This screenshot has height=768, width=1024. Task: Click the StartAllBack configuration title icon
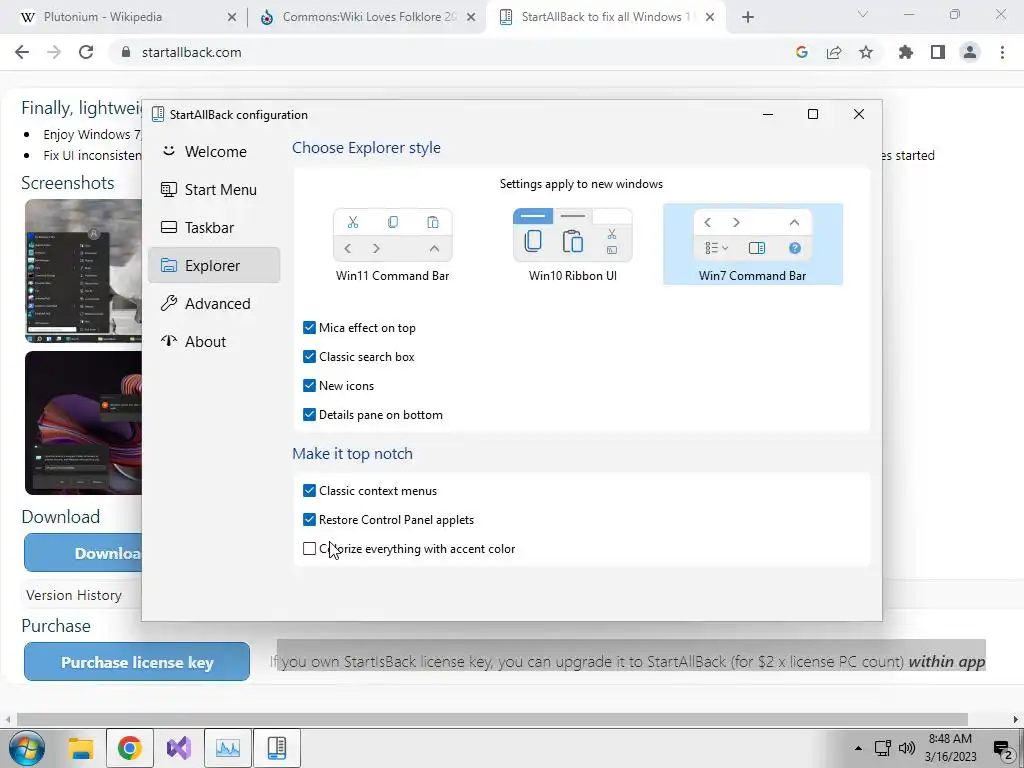click(x=157, y=114)
